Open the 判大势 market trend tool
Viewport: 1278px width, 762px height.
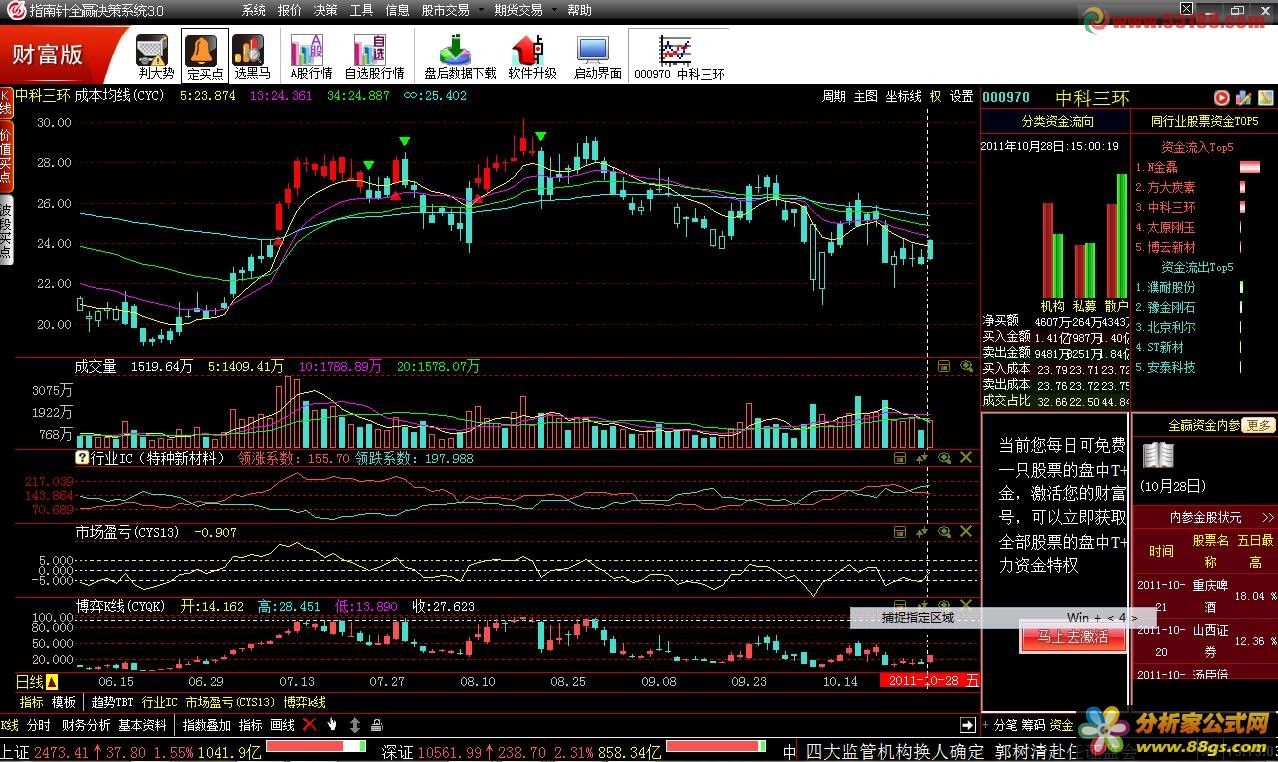(x=155, y=56)
